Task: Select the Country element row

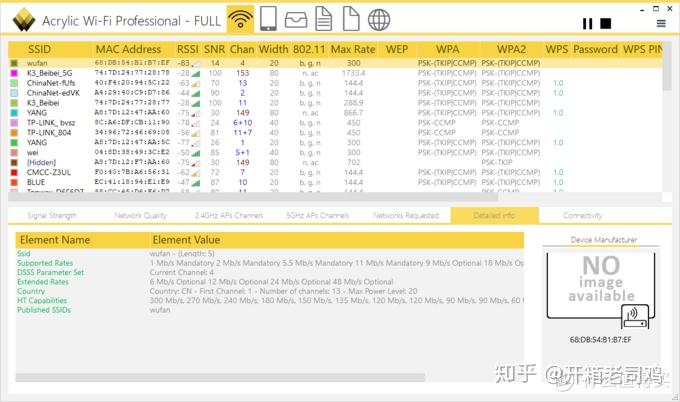Action: pyautogui.click(x=270, y=291)
